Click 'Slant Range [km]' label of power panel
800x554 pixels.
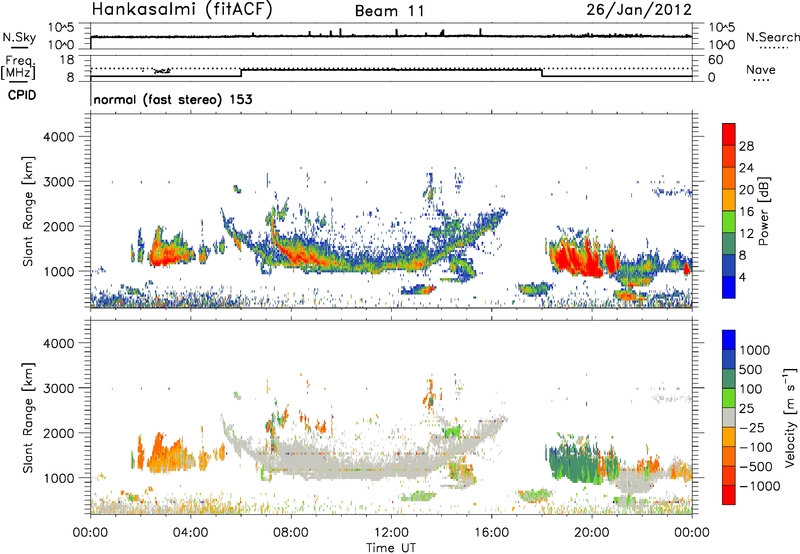tap(28, 211)
